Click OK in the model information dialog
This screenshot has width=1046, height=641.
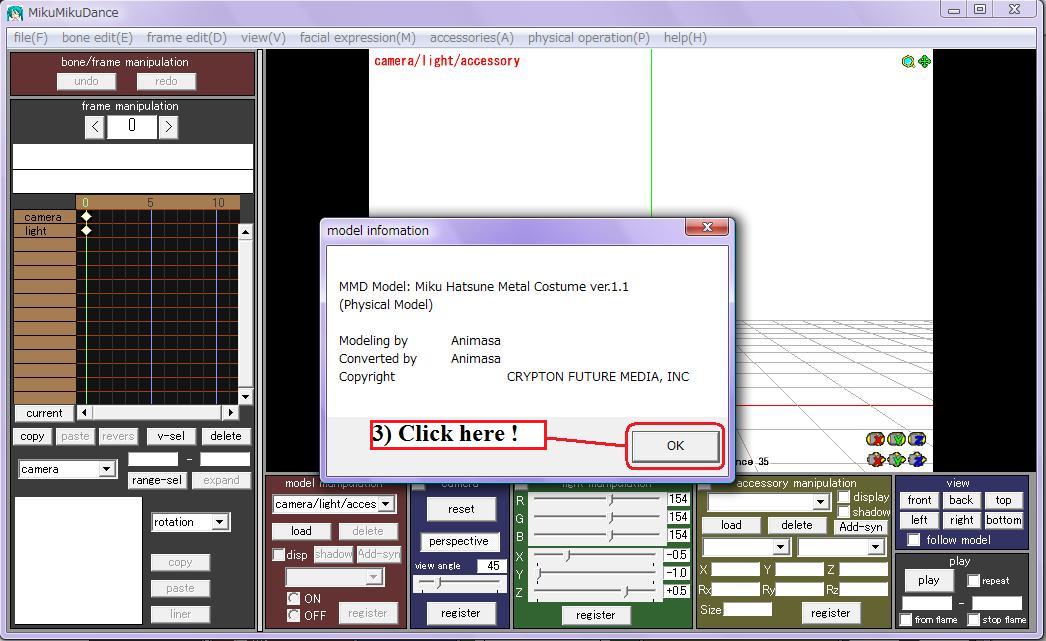click(x=675, y=446)
